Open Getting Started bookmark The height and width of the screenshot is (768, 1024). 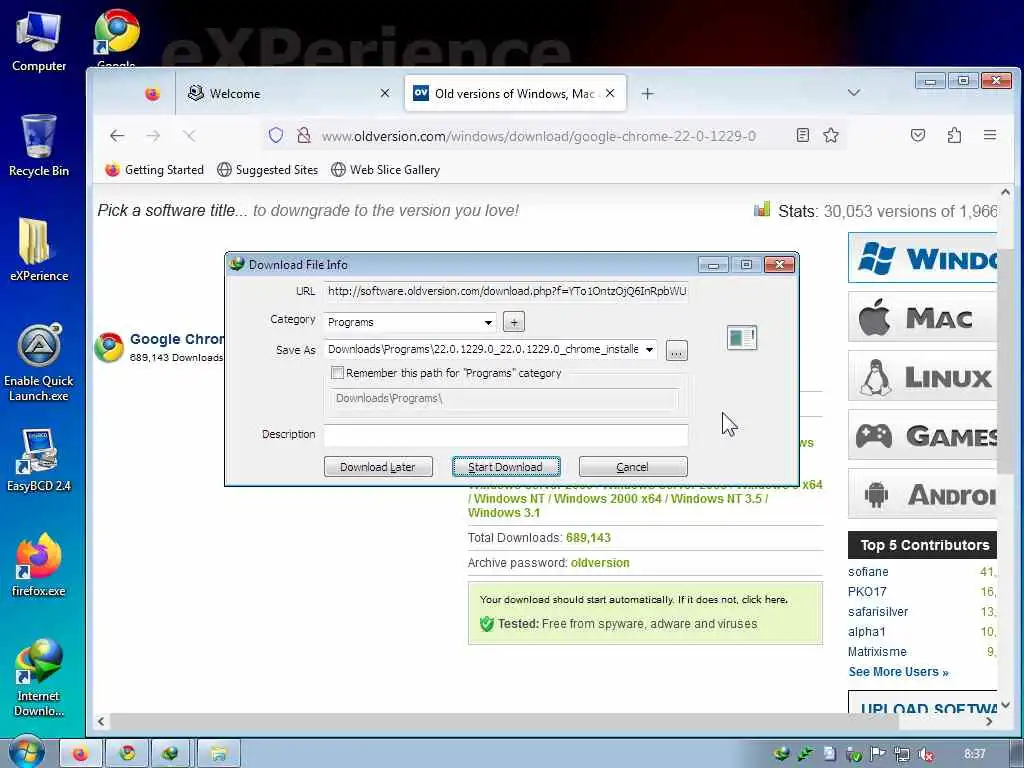(x=155, y=170)
